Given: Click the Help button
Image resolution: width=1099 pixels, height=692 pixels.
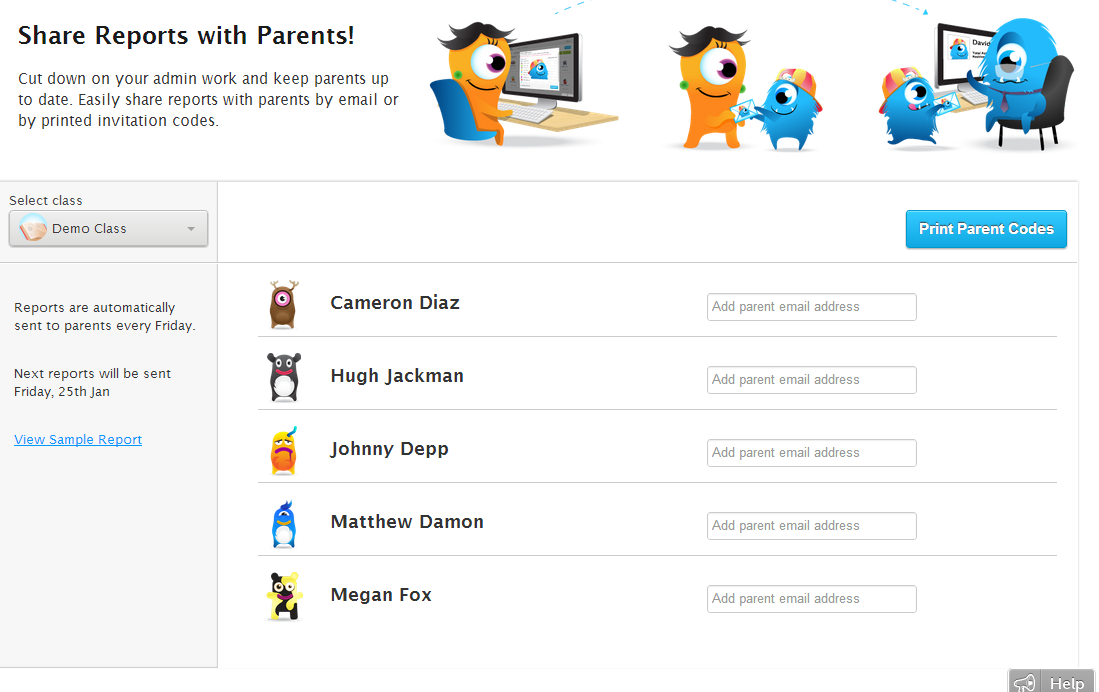Looking at the screenshot, I should 1071,681.
